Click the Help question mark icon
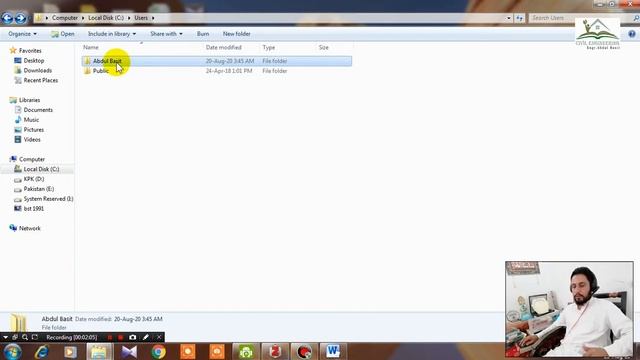This screenshot has width=640, height=360. click(x=632, y=34)
